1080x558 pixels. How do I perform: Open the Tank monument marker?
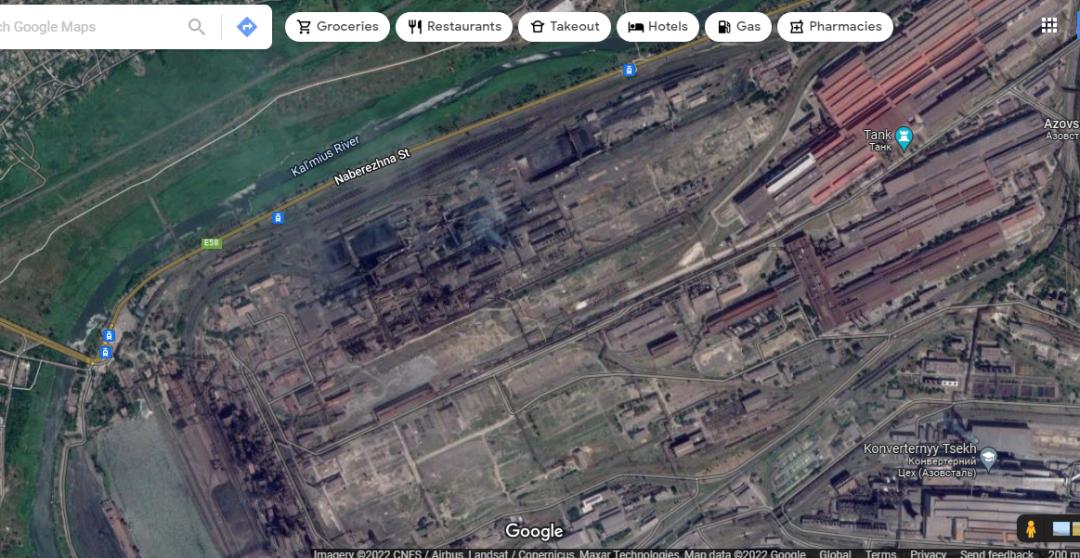(x=904, y=138)
